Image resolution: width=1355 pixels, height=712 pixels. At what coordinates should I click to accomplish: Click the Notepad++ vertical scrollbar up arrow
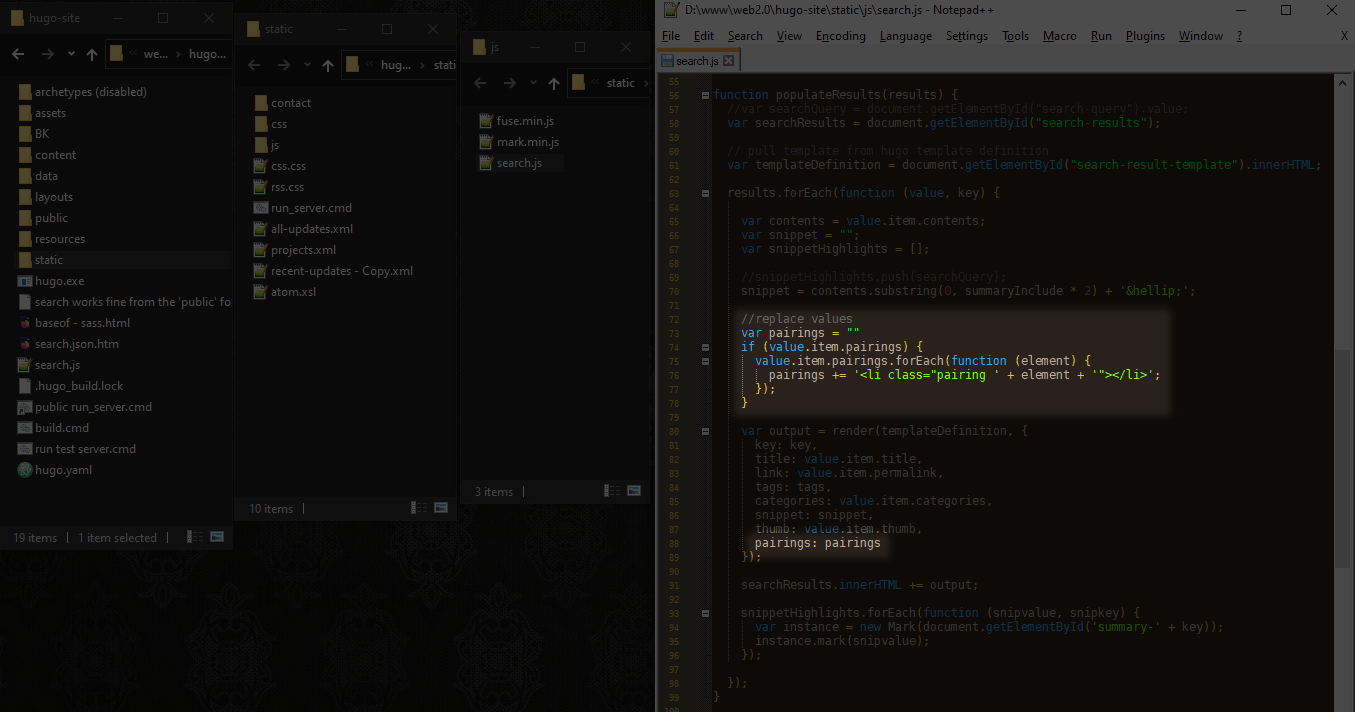[1343, 82]
